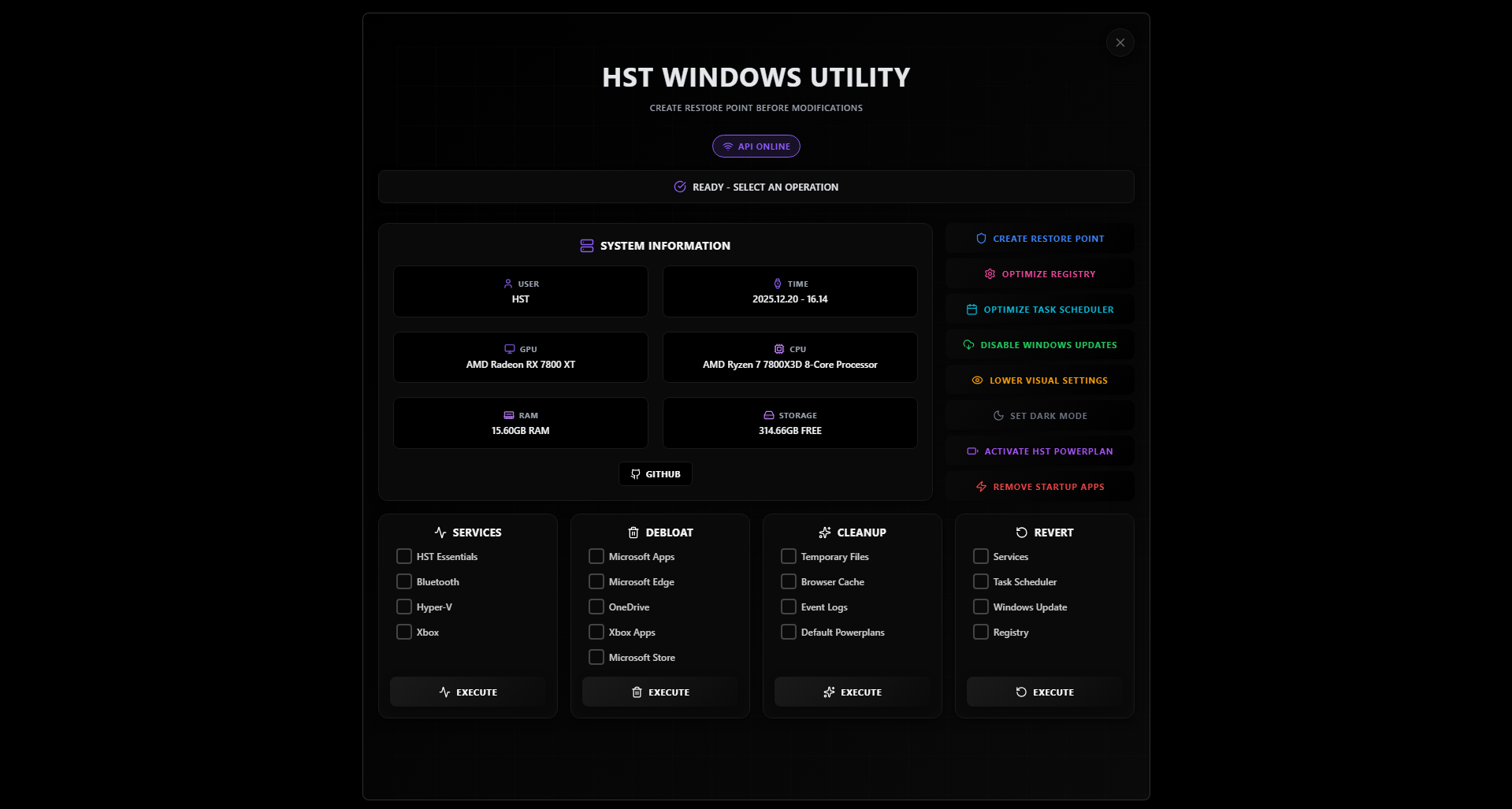The height and width of the screenshot is (809, 1512).
Task: Check OneDrive in the Debloat section
Action: (596, 607)
